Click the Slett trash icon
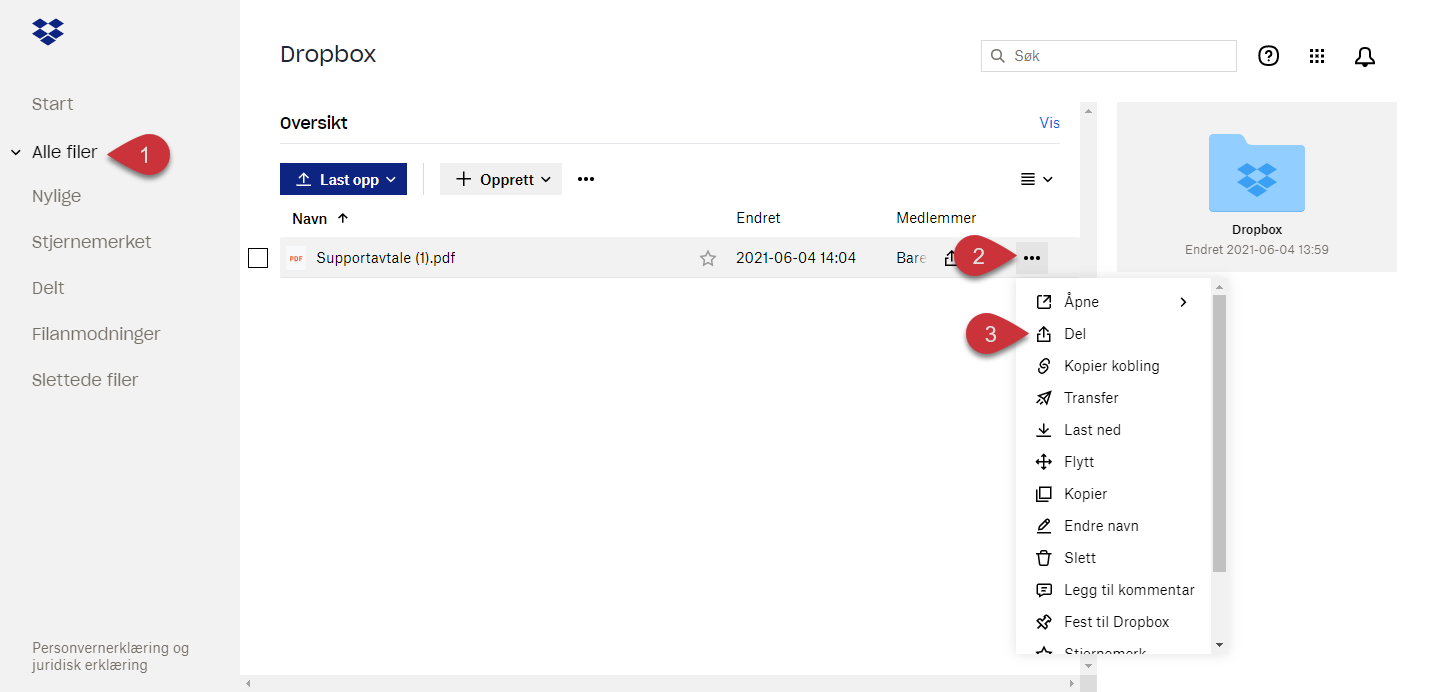The height and width of the screenshot is (692, 1437). [x=1044, y=558]
